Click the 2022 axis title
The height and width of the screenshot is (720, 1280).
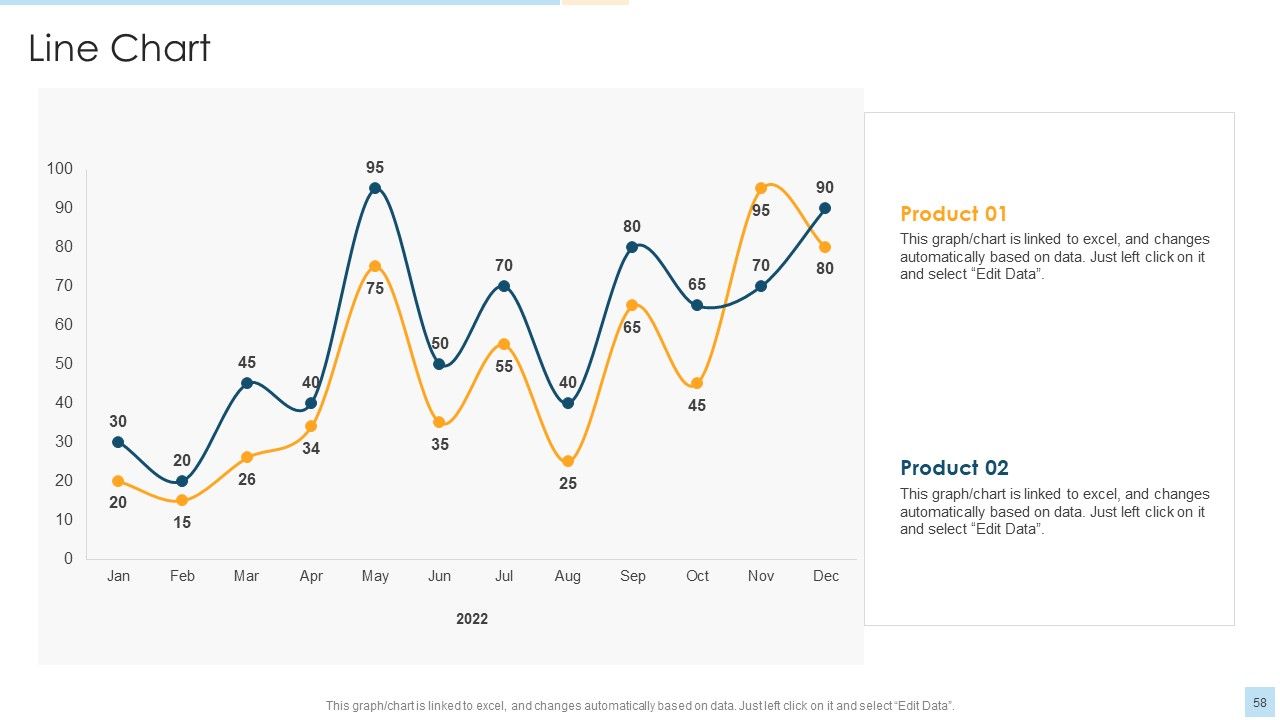(x=472, y=619)
